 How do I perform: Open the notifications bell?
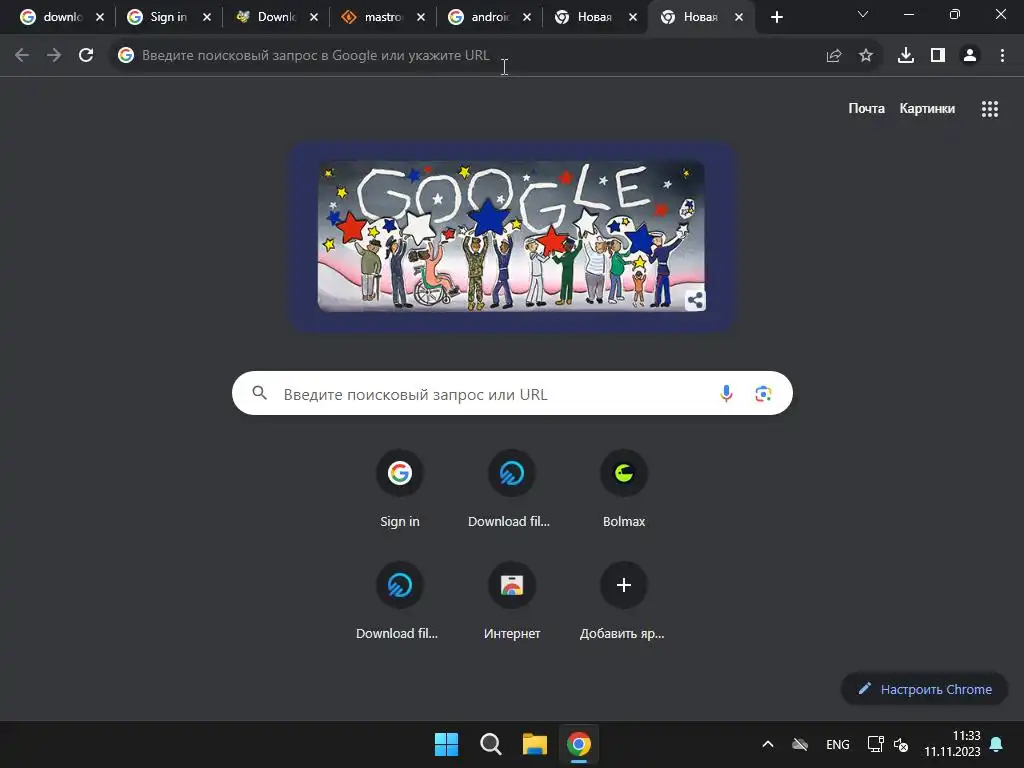(997, 744)
